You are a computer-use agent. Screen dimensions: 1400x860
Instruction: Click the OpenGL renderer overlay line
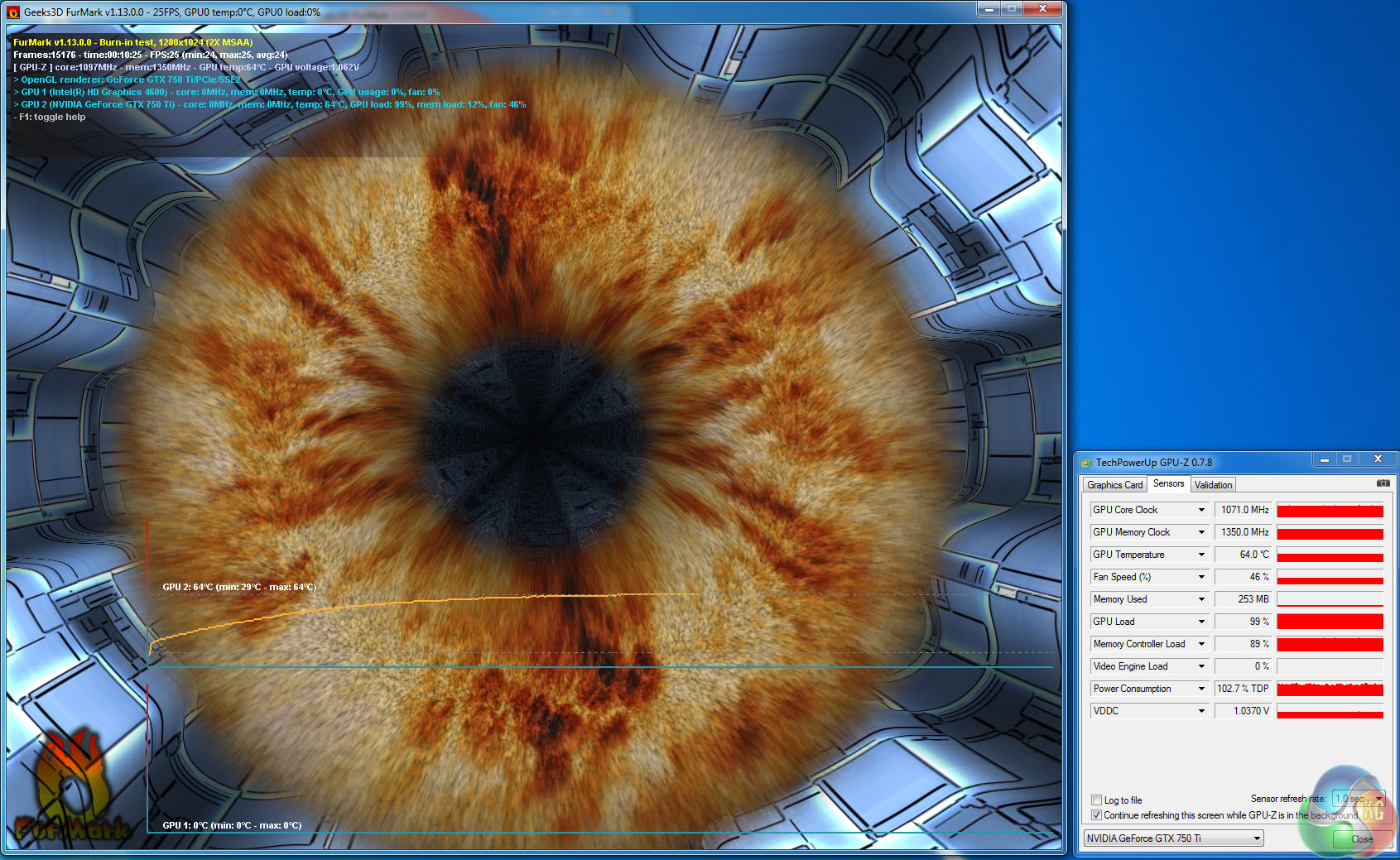[x=127, y=79]
